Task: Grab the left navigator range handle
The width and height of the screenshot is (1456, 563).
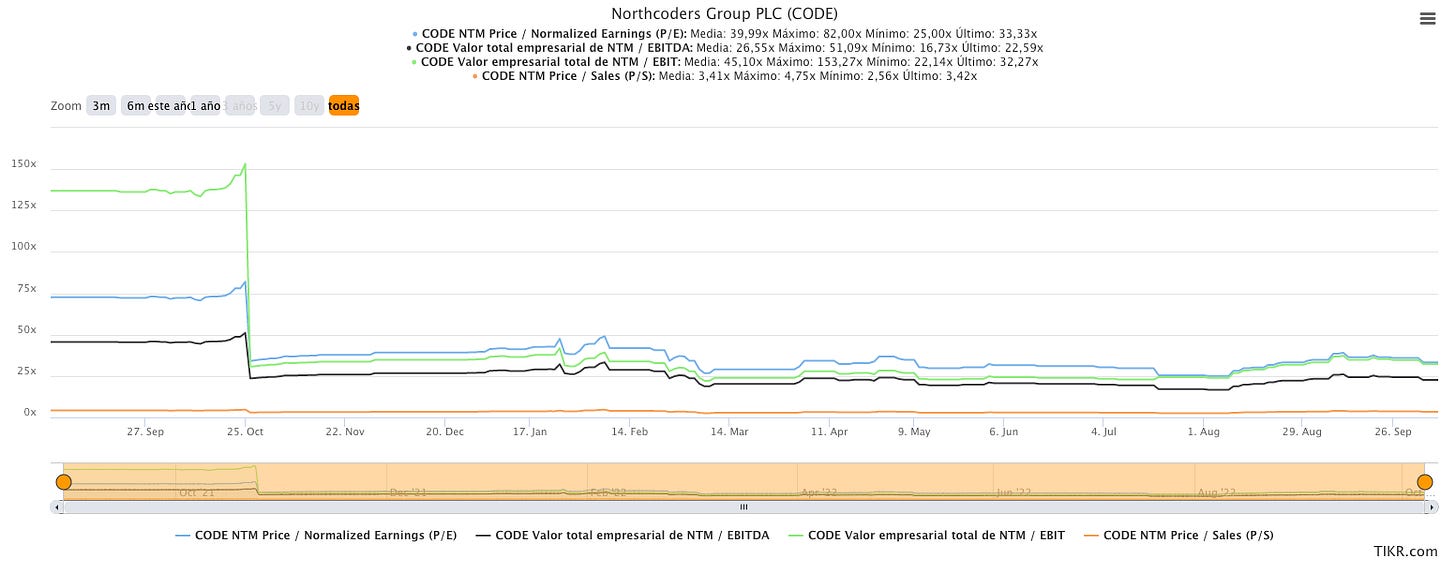Action: coord(63,482)
